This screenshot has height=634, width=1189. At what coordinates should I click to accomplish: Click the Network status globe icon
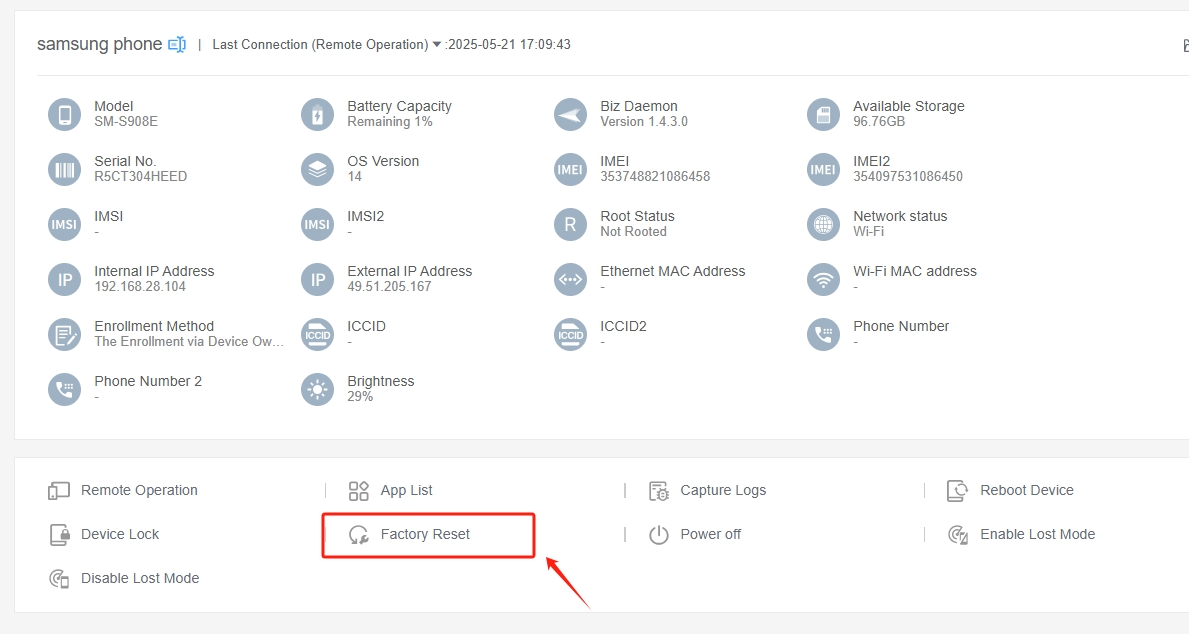tap(823, 224)
